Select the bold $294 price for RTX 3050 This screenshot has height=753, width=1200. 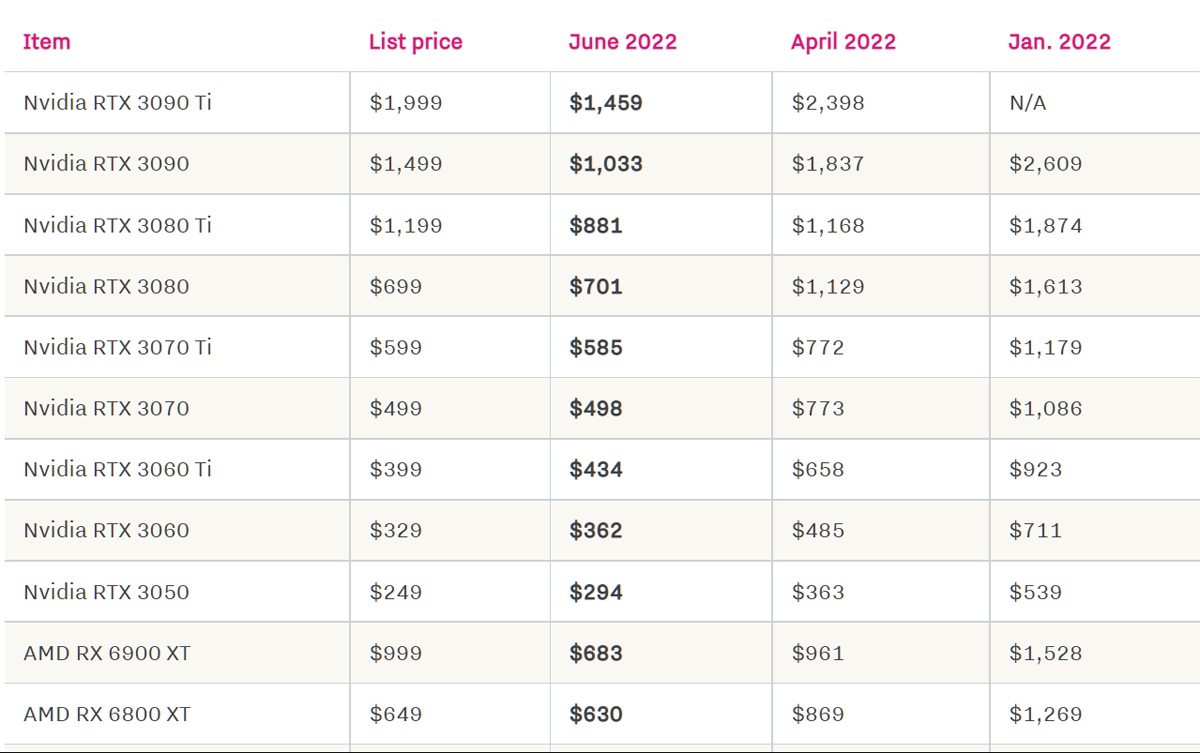[x=596, y=592]
